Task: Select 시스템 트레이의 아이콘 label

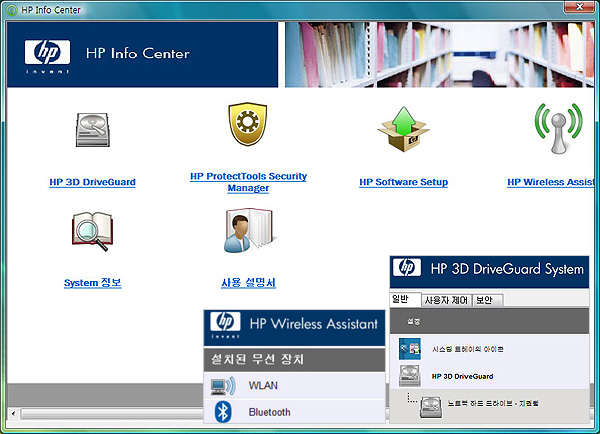Action: pos(468,349)
